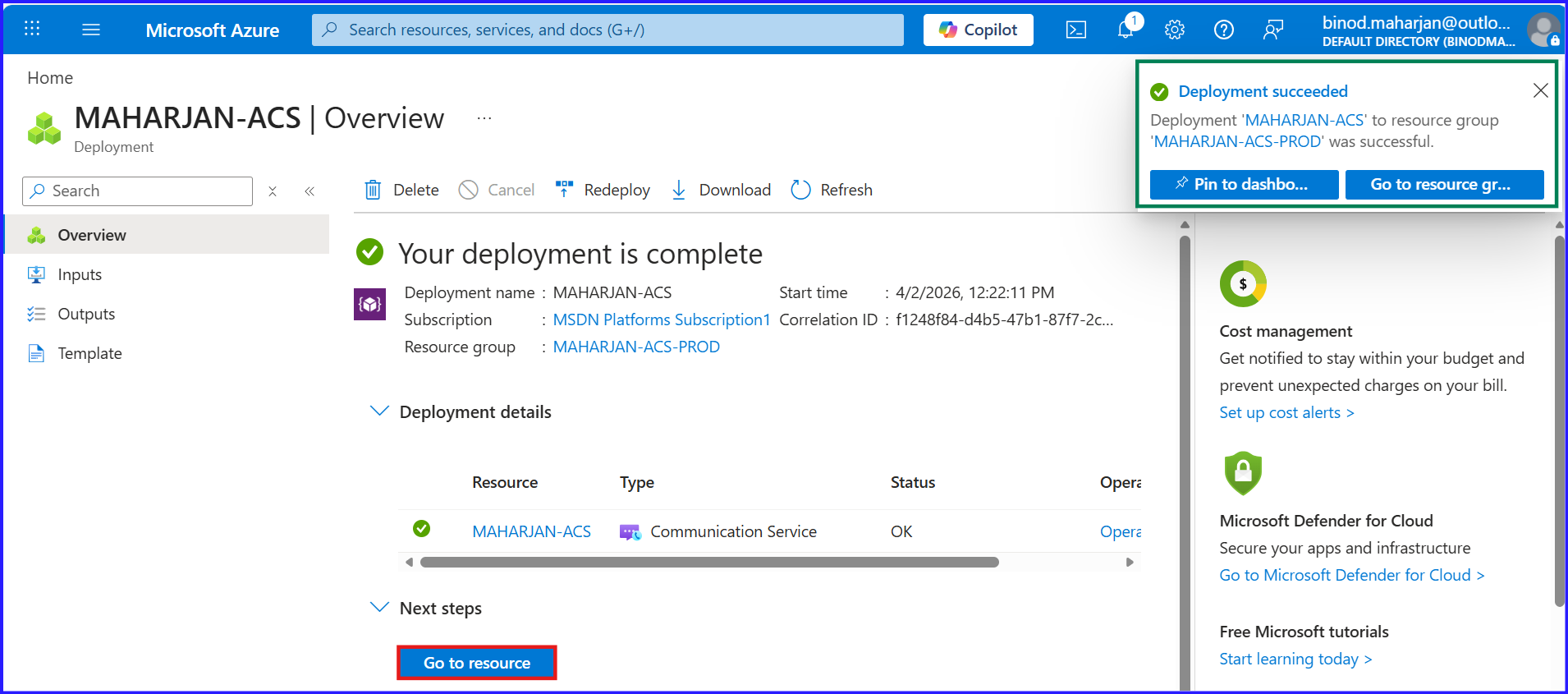Close the Deployment succeeded notification
Screen dimensions: 1568x694
tap(1540, 90)
